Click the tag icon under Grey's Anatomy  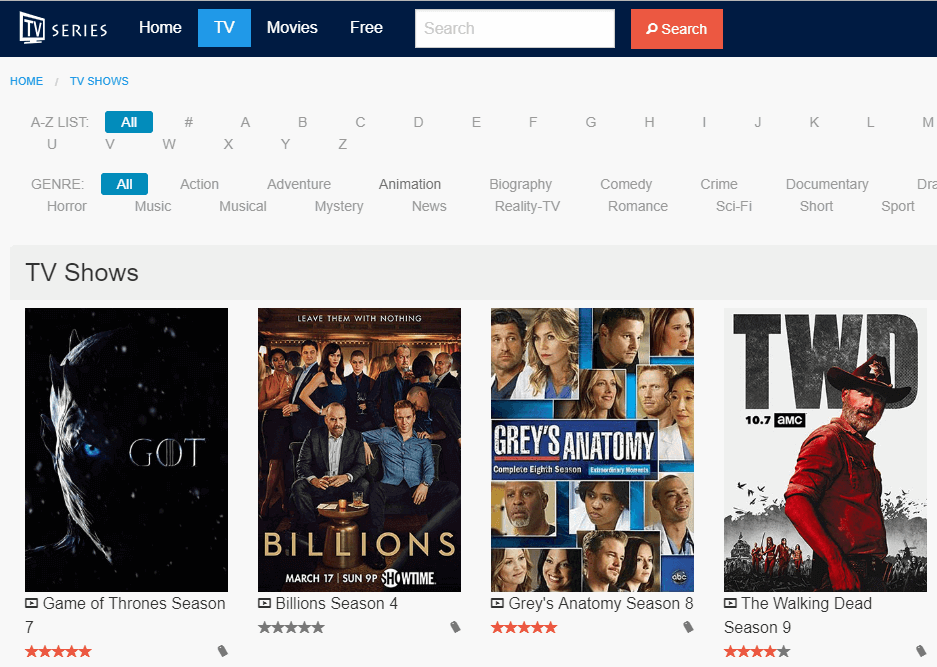tap(688, 627)
